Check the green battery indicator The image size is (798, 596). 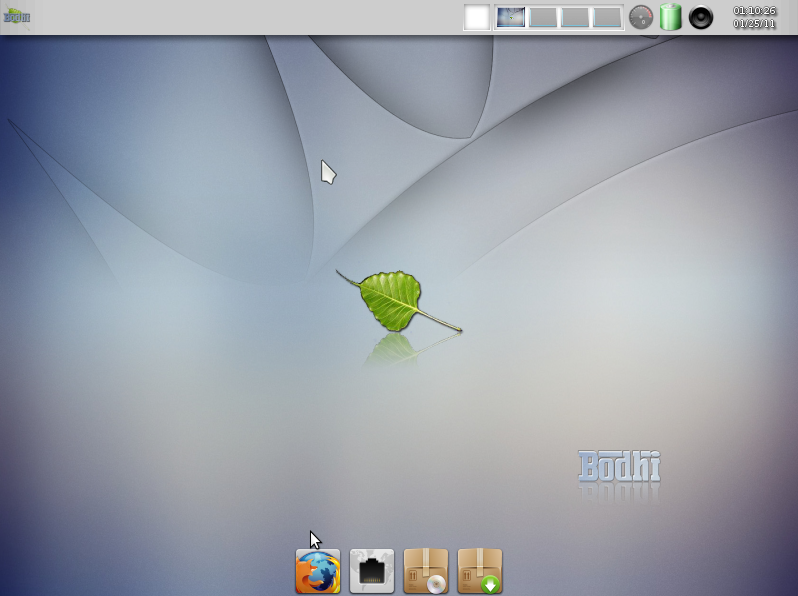point(670,17)
